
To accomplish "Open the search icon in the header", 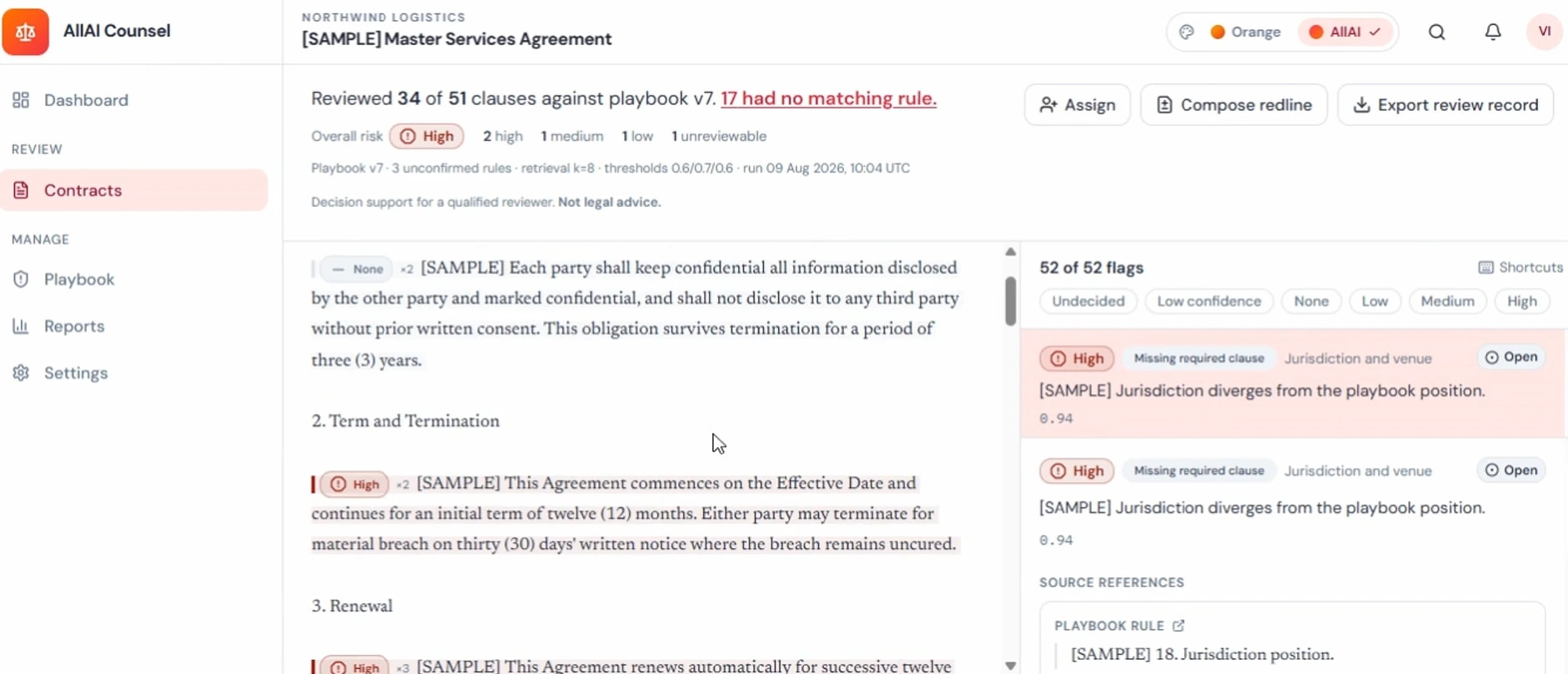I will click(1436, 32).
